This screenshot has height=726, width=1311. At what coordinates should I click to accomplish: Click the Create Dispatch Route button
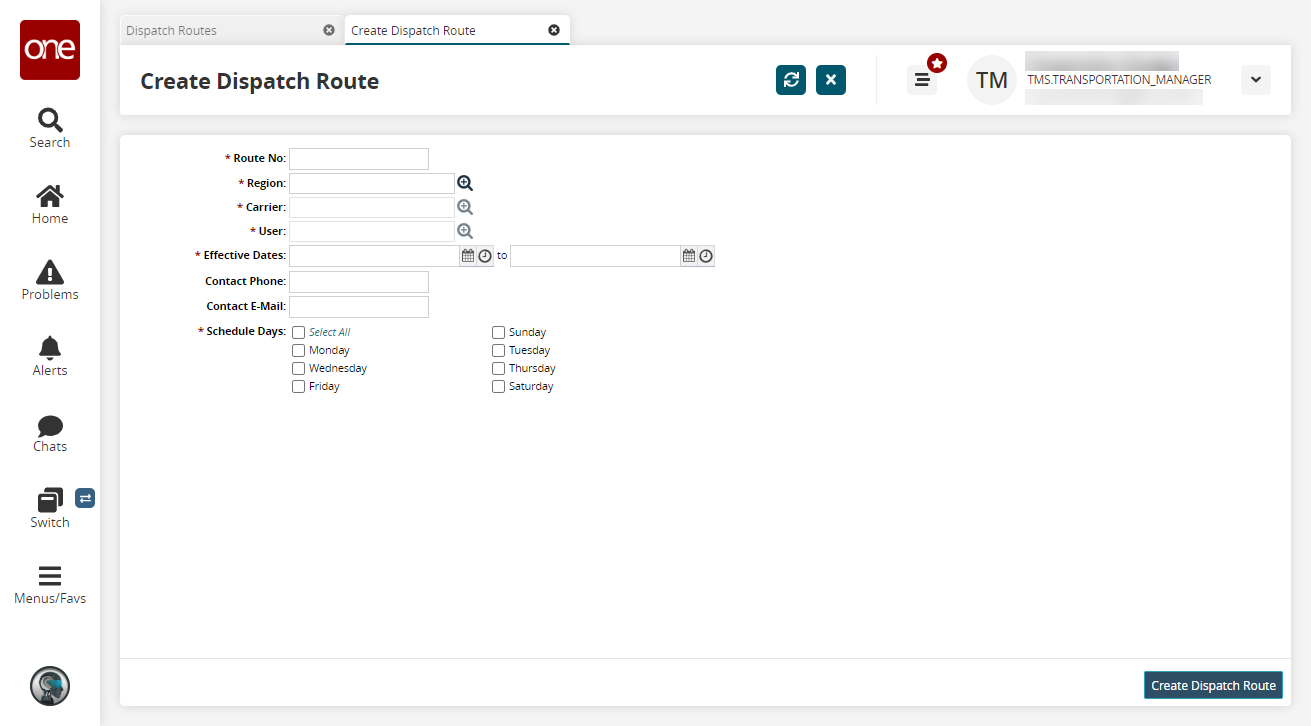1213,685
